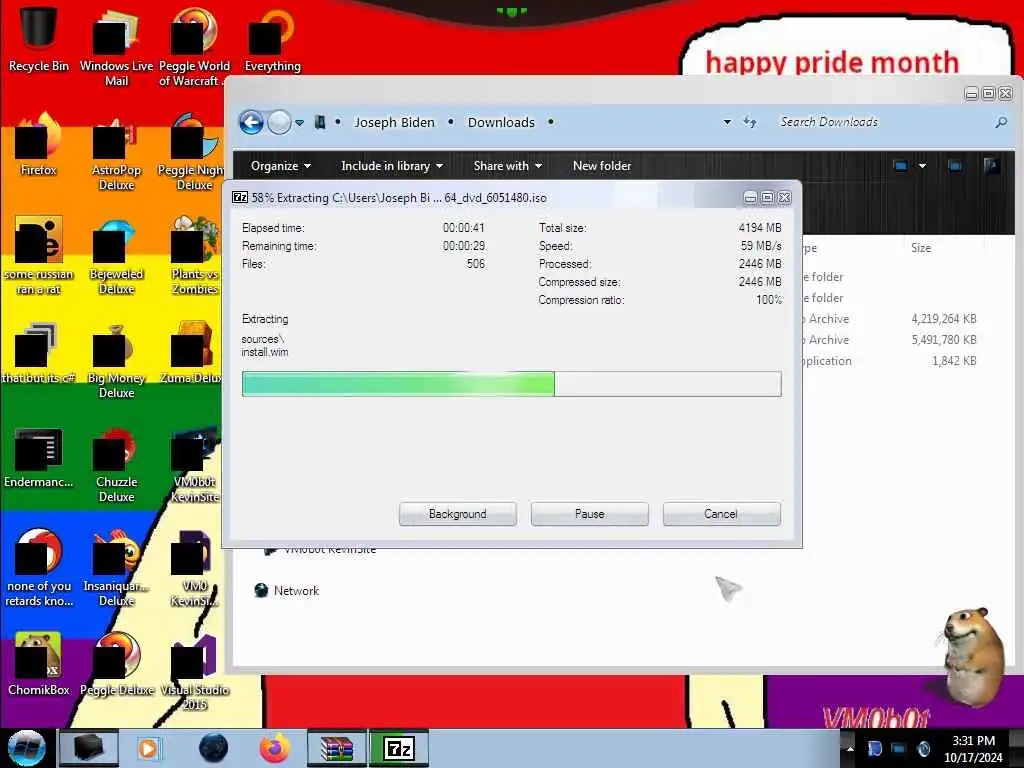
Task: Click Explorer help icon in toolbar
Action: click(991, 166)
